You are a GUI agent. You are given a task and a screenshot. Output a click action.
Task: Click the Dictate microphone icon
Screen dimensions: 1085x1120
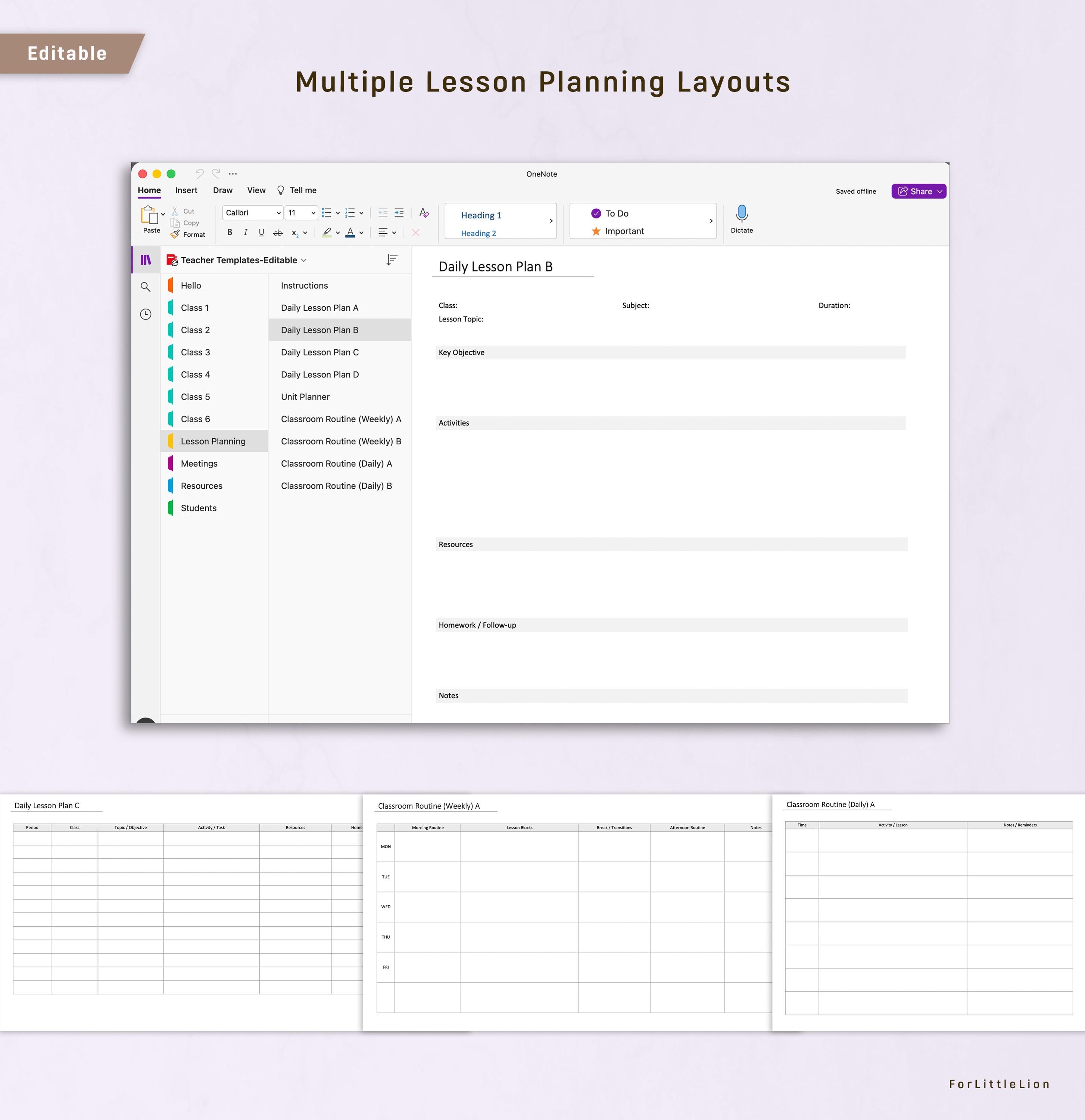[742, 214]
